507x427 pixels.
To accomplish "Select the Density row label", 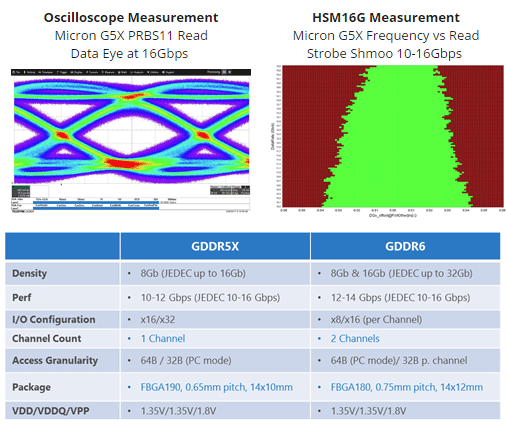I will tap(29, 273).
